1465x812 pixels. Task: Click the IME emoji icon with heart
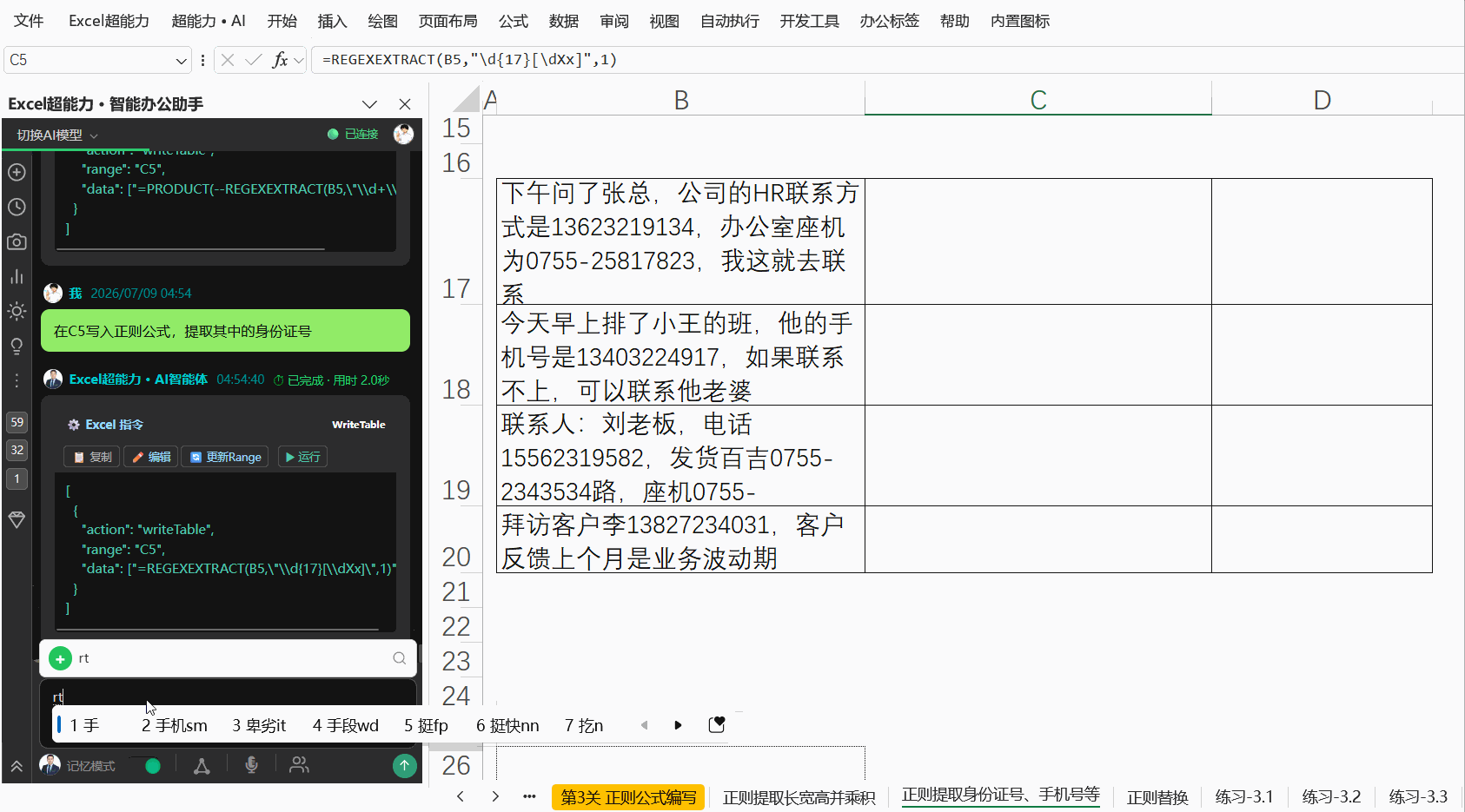[x=717, y=725]
